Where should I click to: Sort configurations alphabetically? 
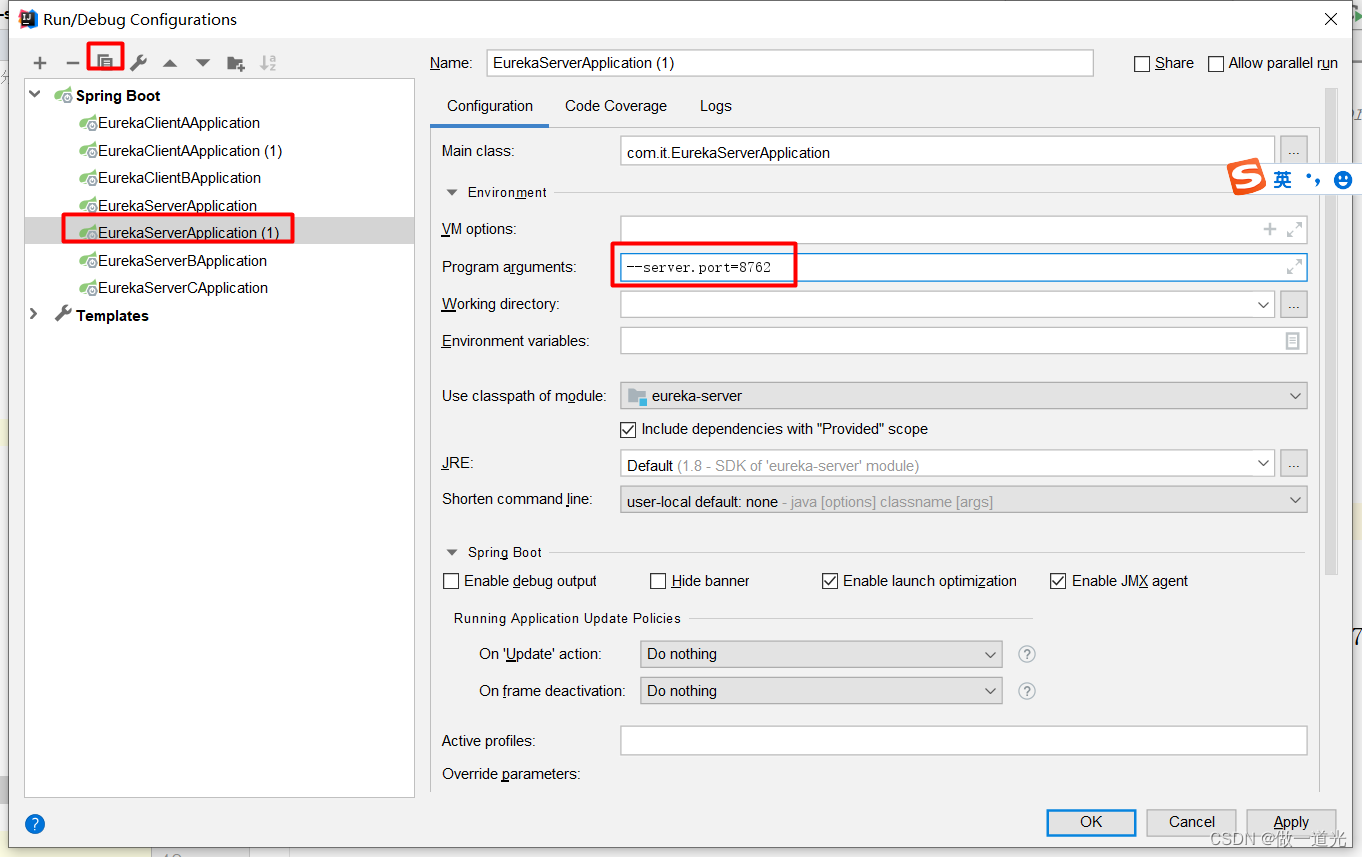pos(268,62)
